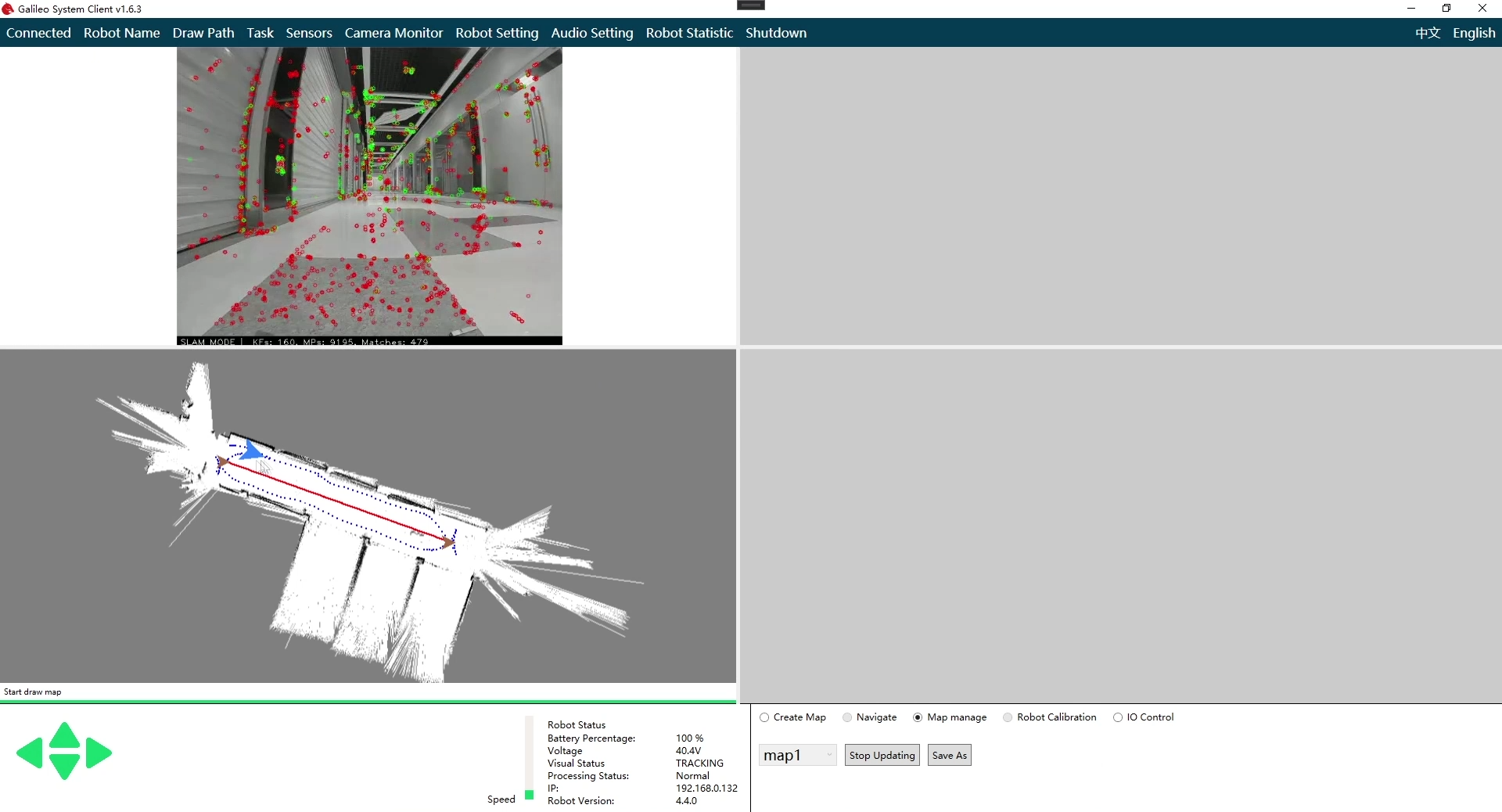Click the arrow marker at the red path's left end

(x=224, y=462)
